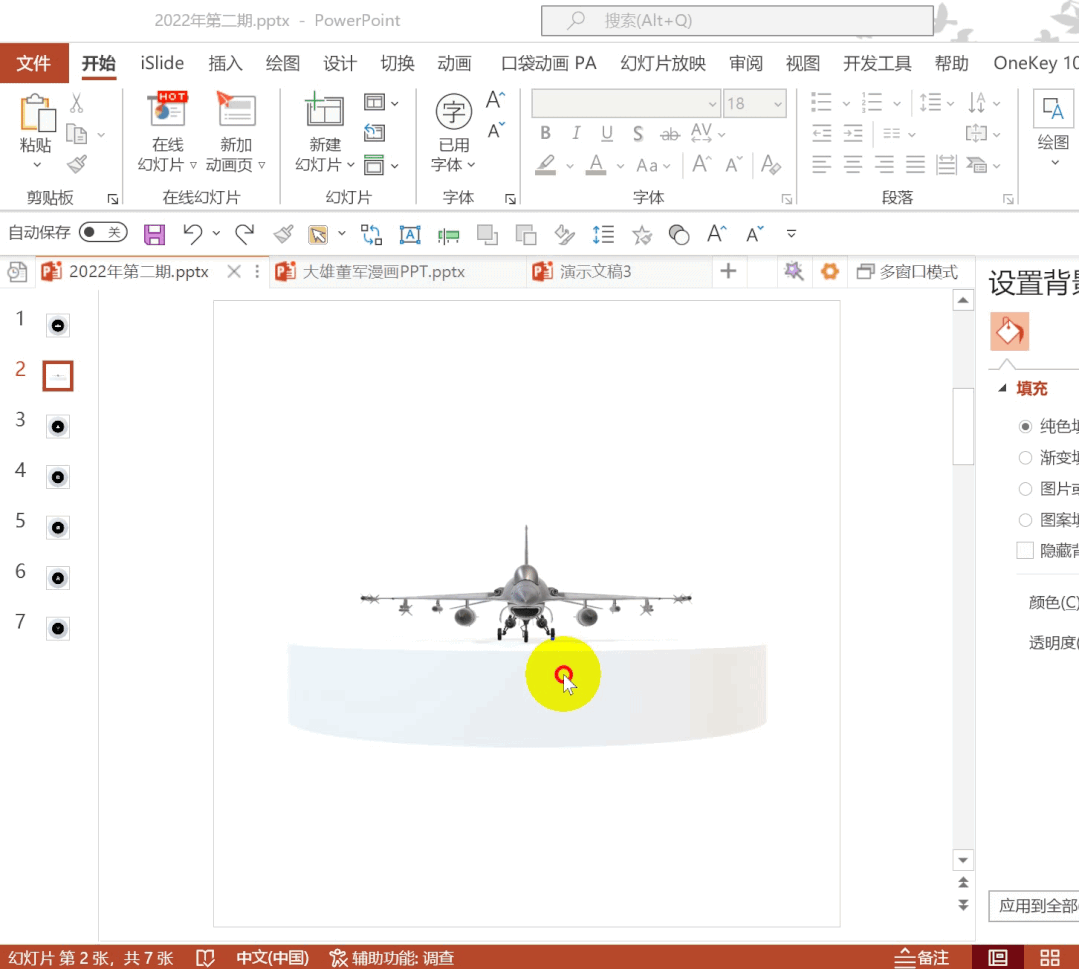This screenshot has height=969, width=1079.
Task: Click the Normal view icon in status bar
Action: coord(998,957)
